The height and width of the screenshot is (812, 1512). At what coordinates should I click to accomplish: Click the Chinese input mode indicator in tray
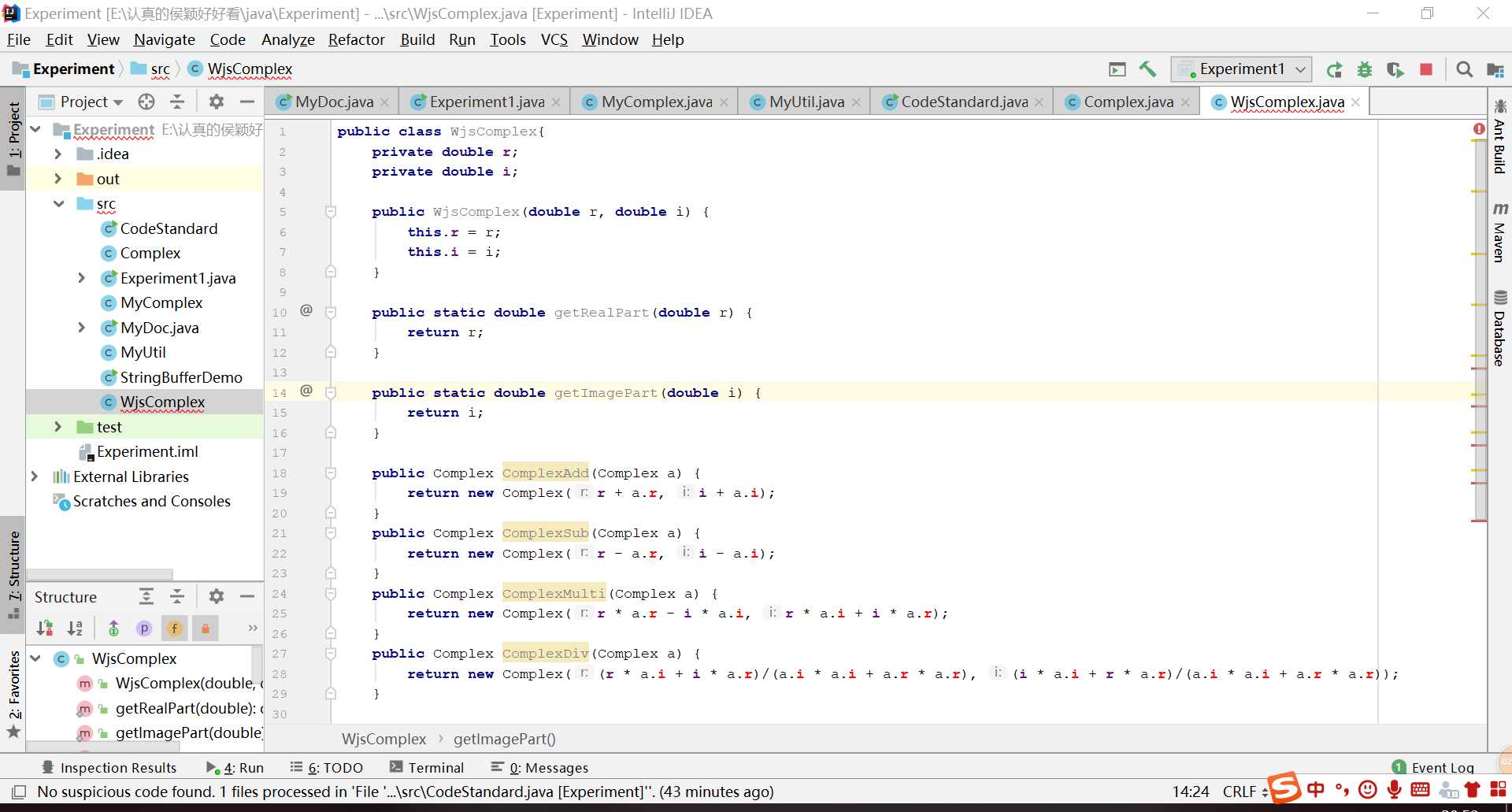[x=1316, y=789]
